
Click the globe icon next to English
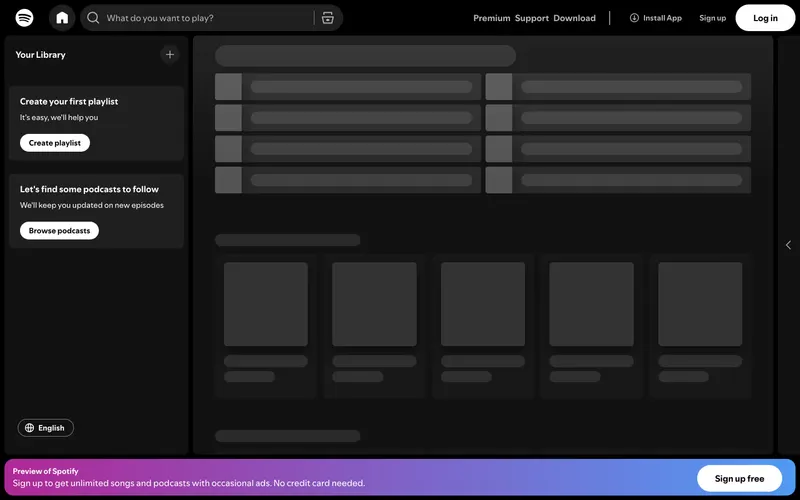pos(30,428)
